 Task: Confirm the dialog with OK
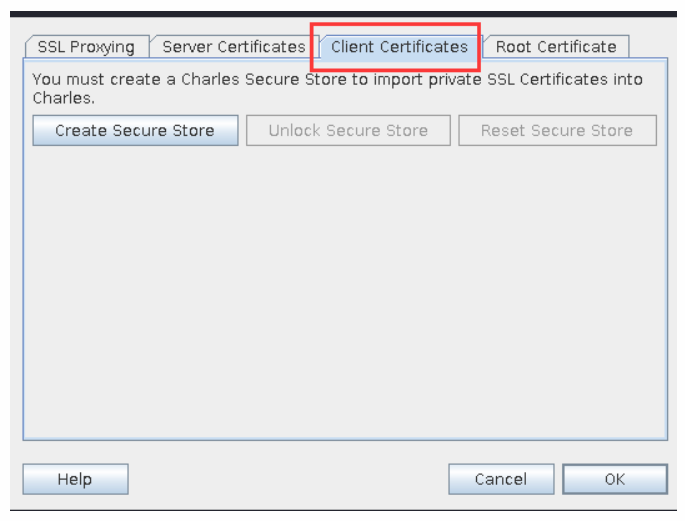pos(615,479)
